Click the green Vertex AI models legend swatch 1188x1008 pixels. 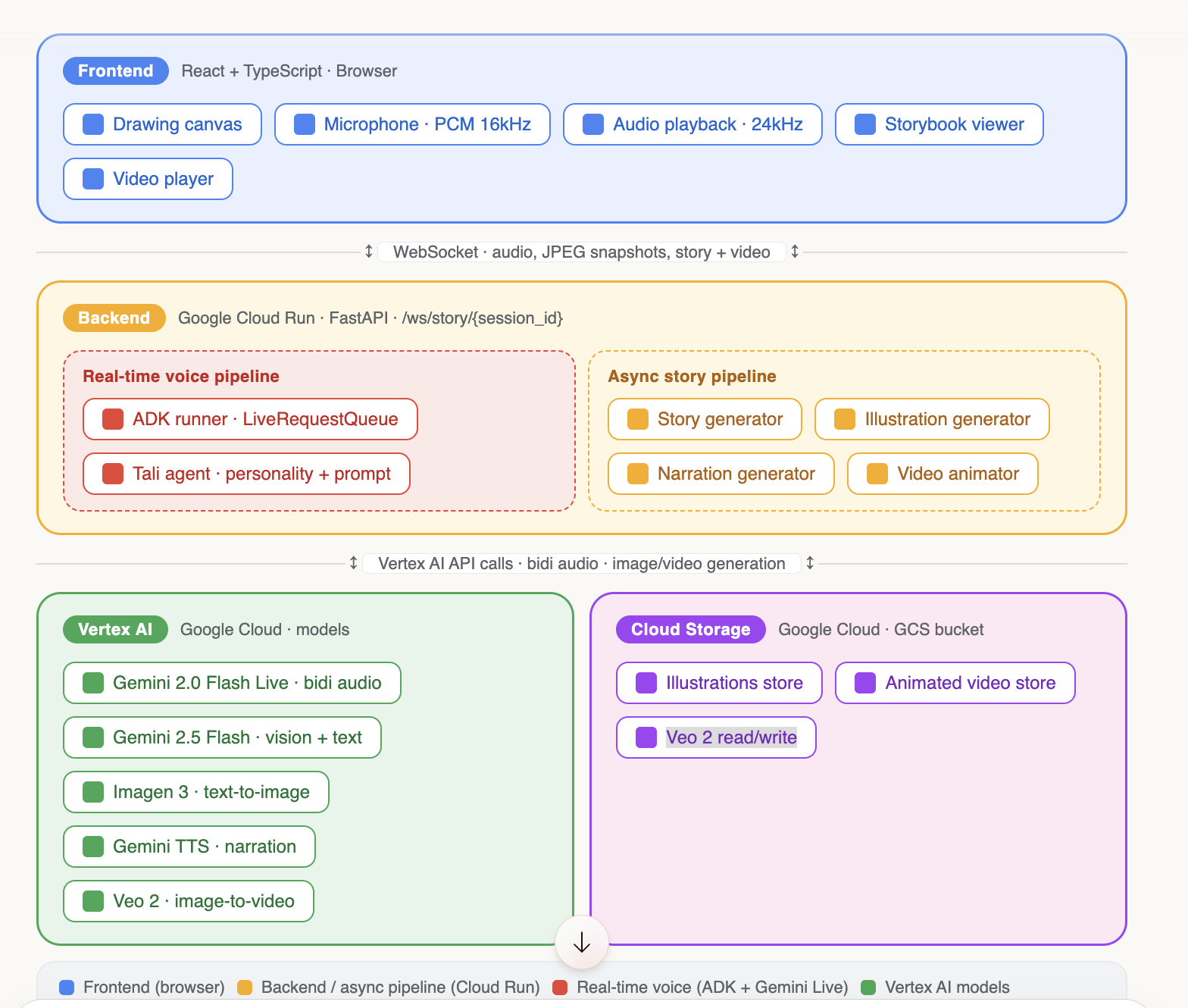pyautogui.click(x=868, y=988)
